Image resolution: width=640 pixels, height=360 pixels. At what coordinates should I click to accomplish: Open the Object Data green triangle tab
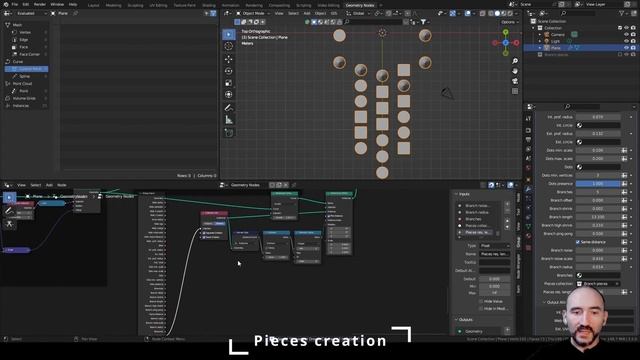[528, 226]
